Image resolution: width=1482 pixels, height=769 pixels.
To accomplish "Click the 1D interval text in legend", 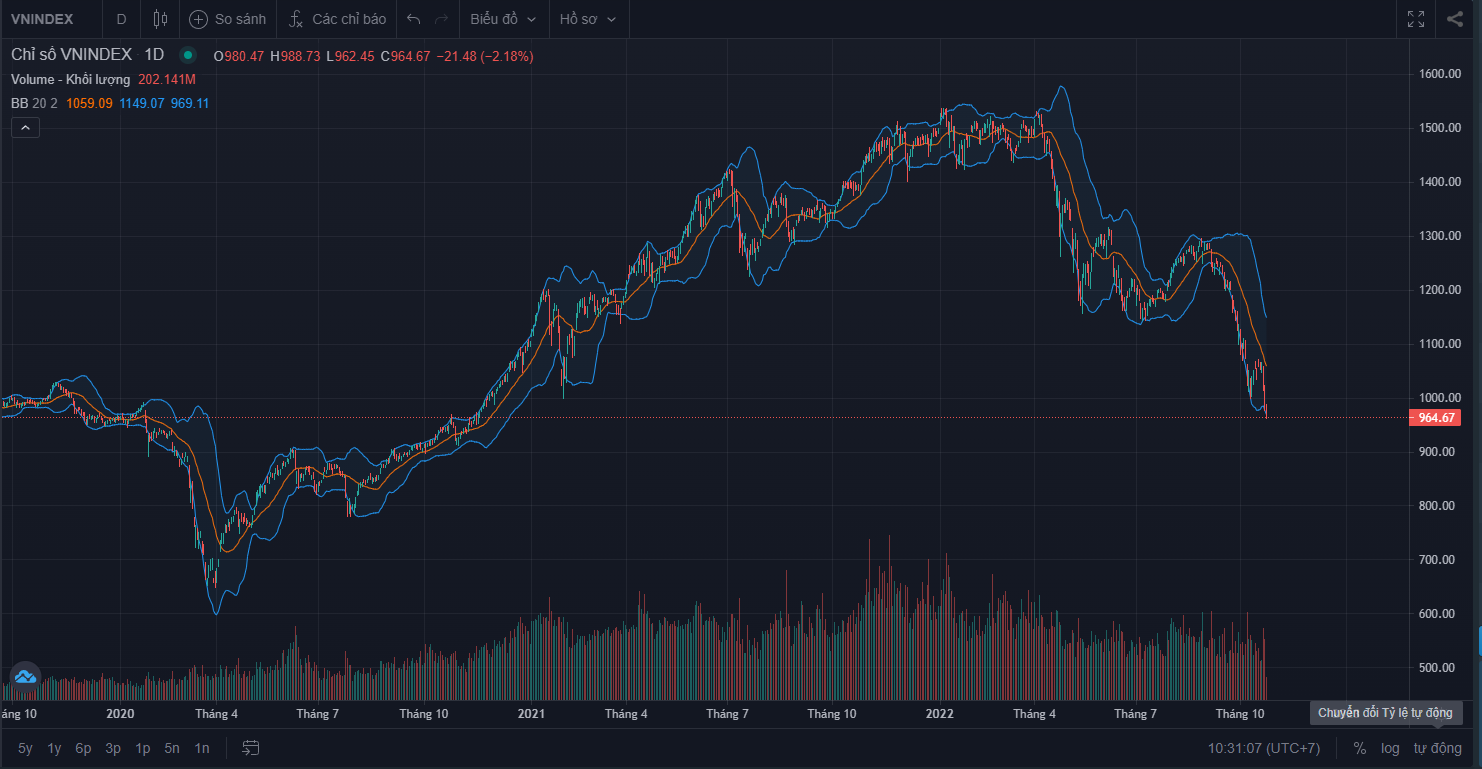I will [x=154, y=56].
